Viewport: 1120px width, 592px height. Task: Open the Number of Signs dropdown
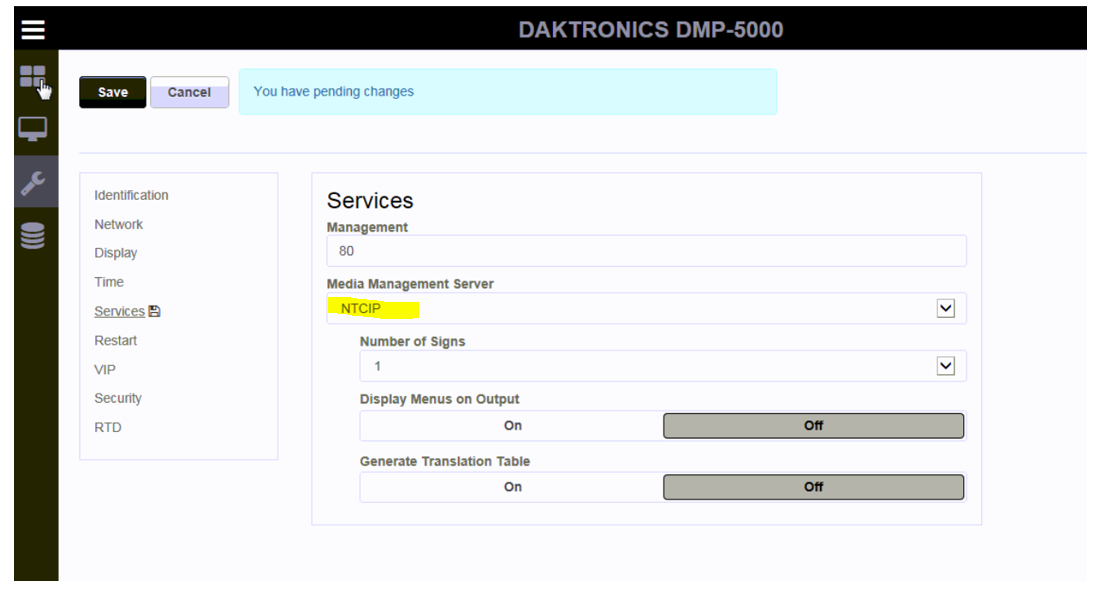(945, 367)
